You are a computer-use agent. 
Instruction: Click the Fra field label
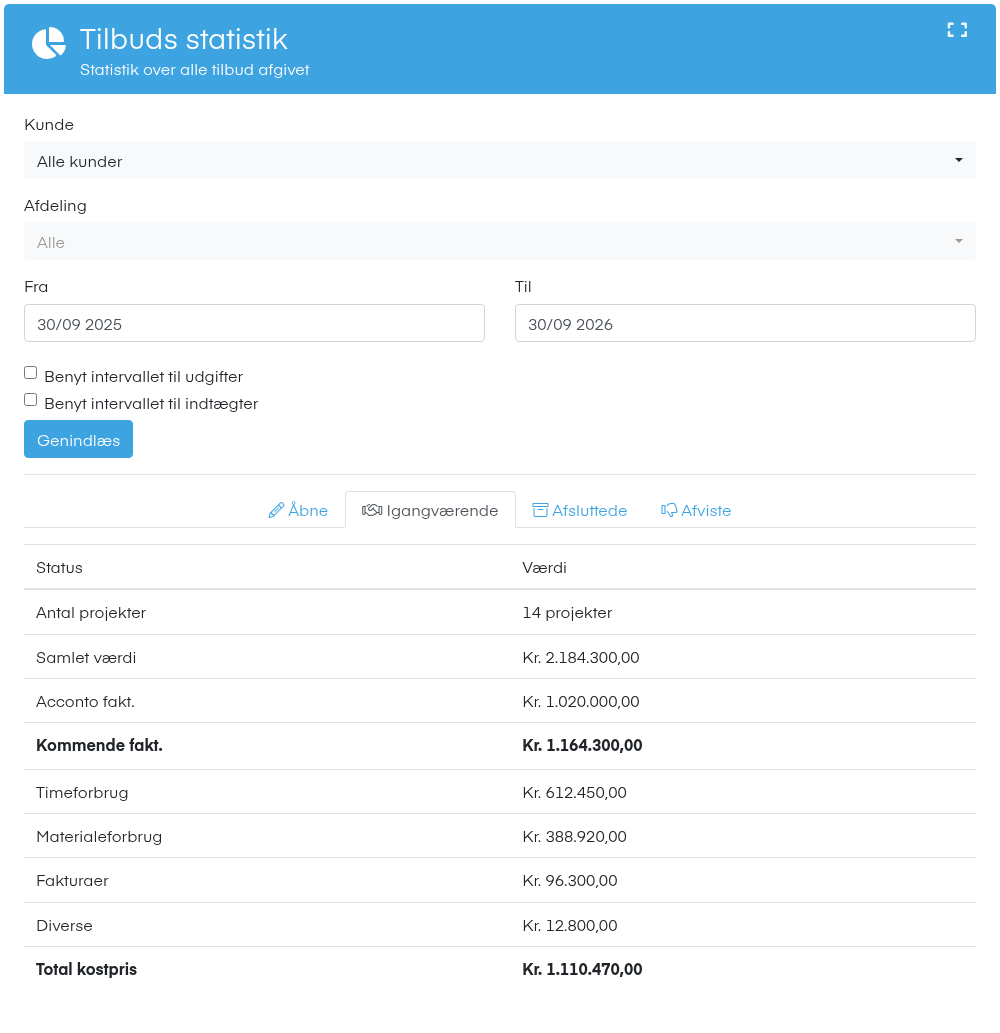tap(36, 287)
